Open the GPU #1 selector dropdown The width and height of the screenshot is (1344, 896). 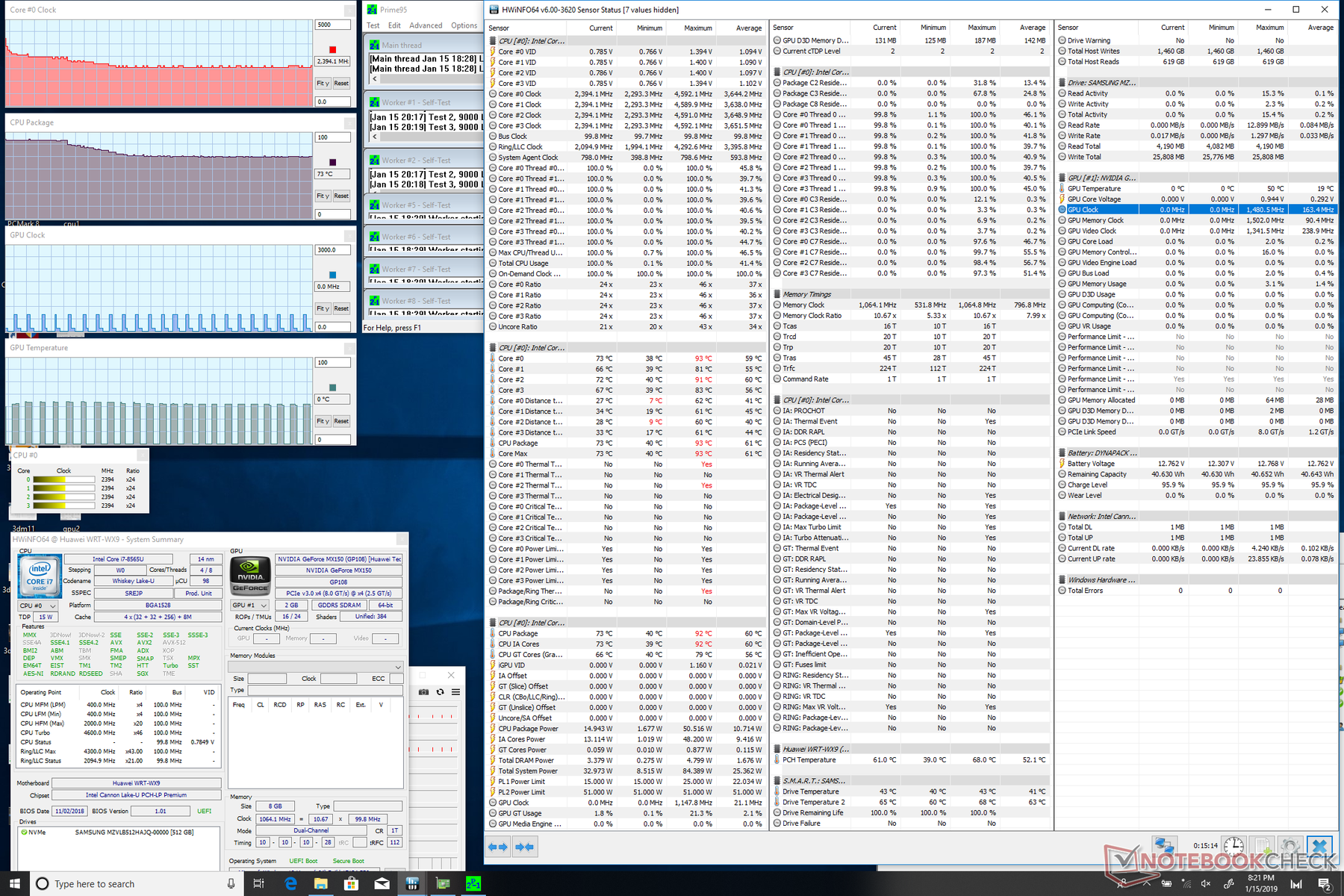click(x=249, y=606)
